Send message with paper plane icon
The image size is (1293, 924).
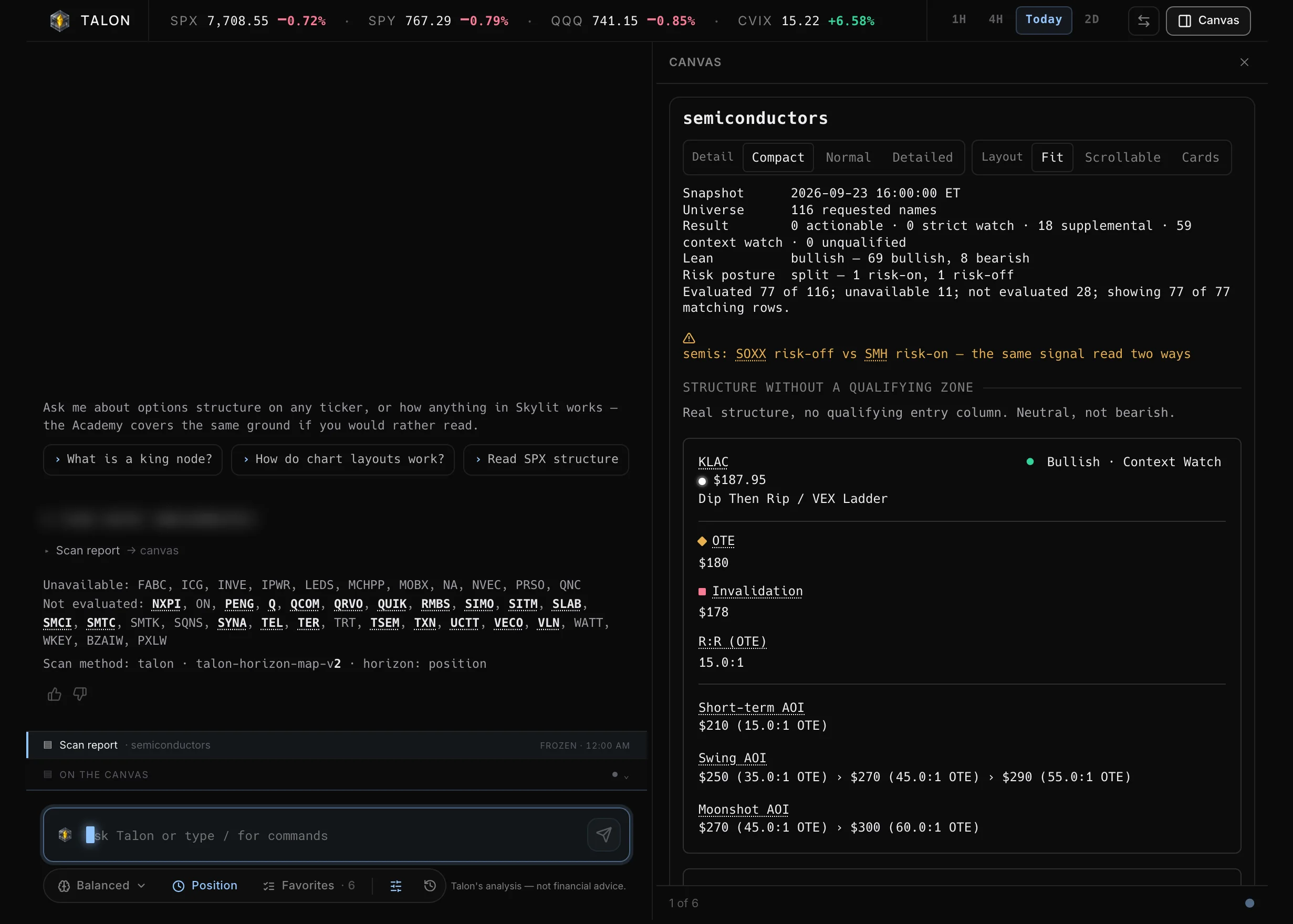click(604, 835)
